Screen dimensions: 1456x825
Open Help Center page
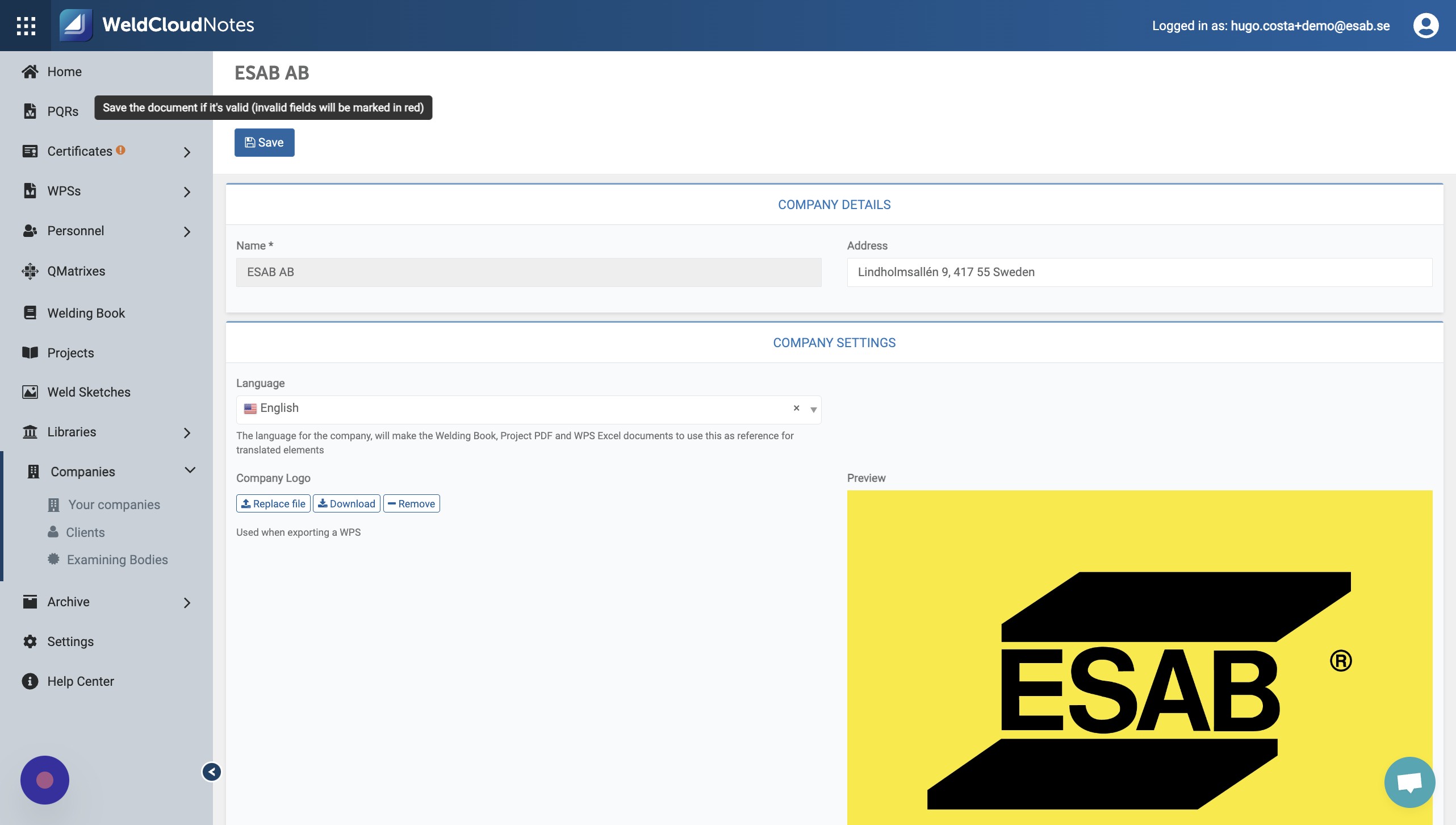pyautogui.click(x=81, y=681)
